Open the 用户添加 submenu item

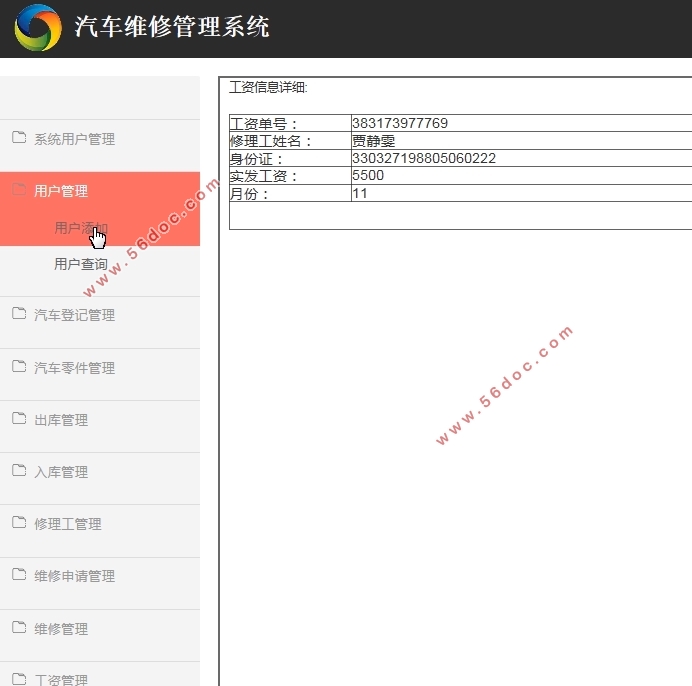80,228
